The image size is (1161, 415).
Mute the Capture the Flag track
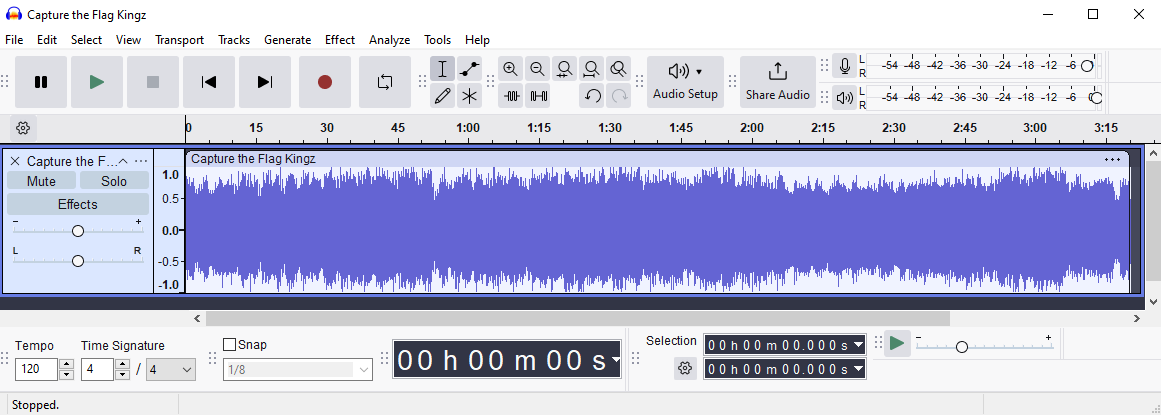click(41, 181)
